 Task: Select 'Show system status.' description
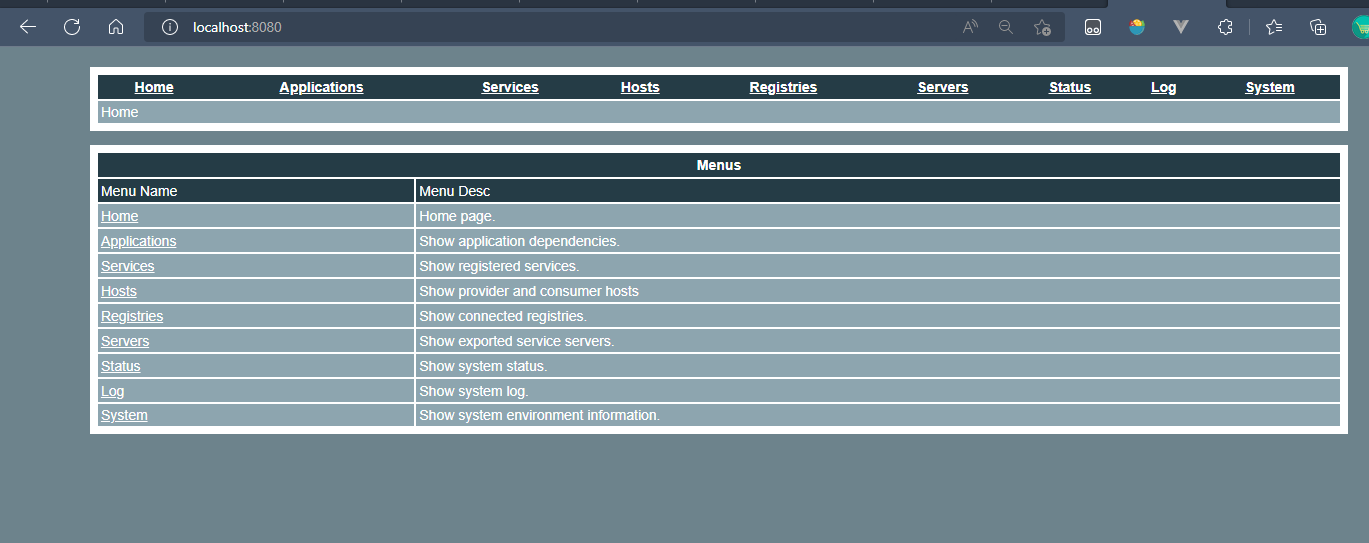pos(483,366)
